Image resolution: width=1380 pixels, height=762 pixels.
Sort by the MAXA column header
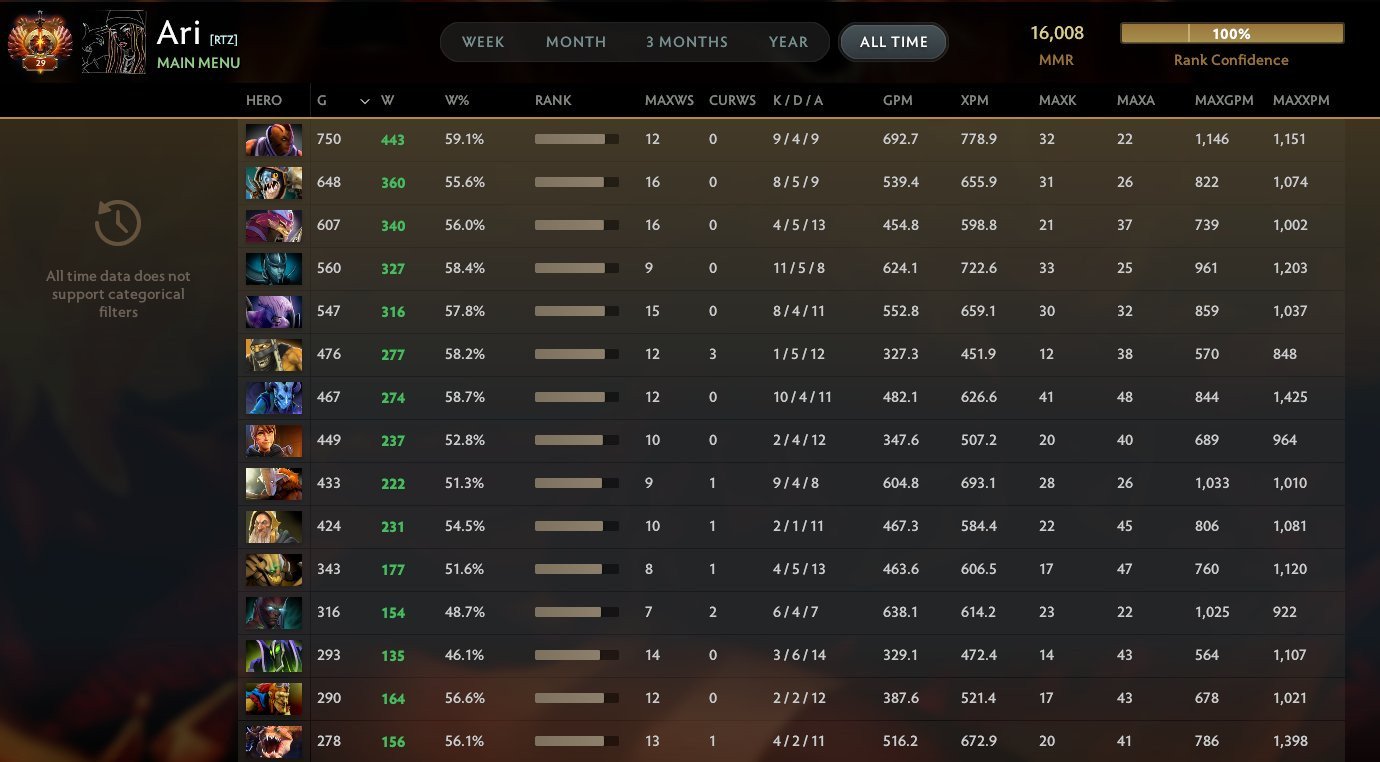pyautogui.click(x=1136, y=100)
